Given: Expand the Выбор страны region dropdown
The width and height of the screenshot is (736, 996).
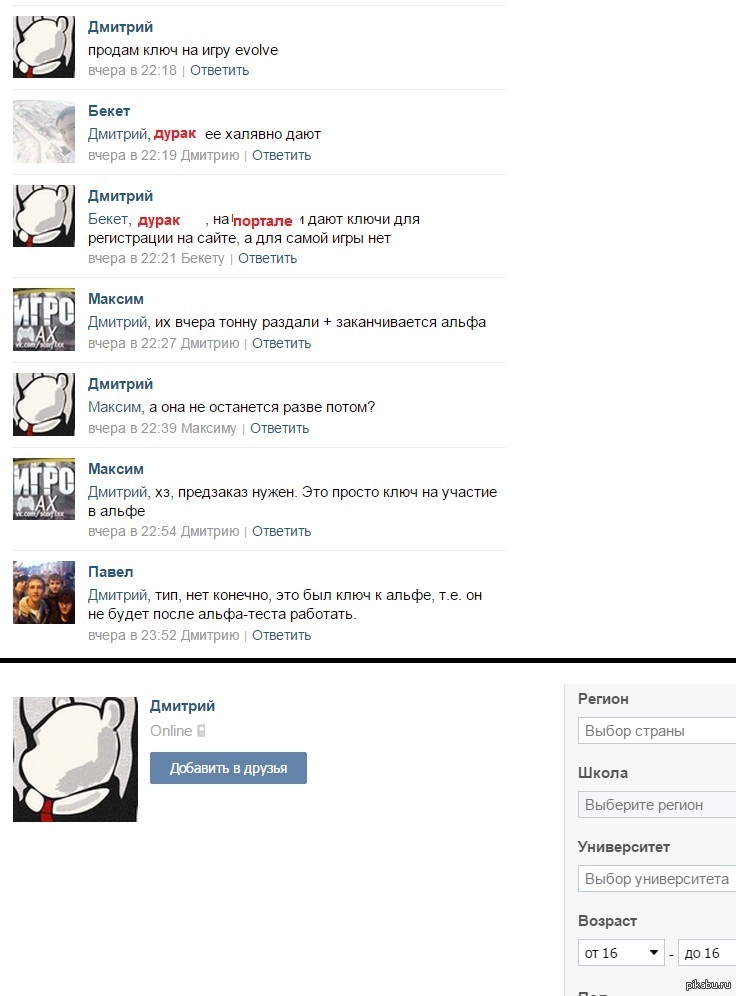Looking at the screenshot, I should point(657,730).
